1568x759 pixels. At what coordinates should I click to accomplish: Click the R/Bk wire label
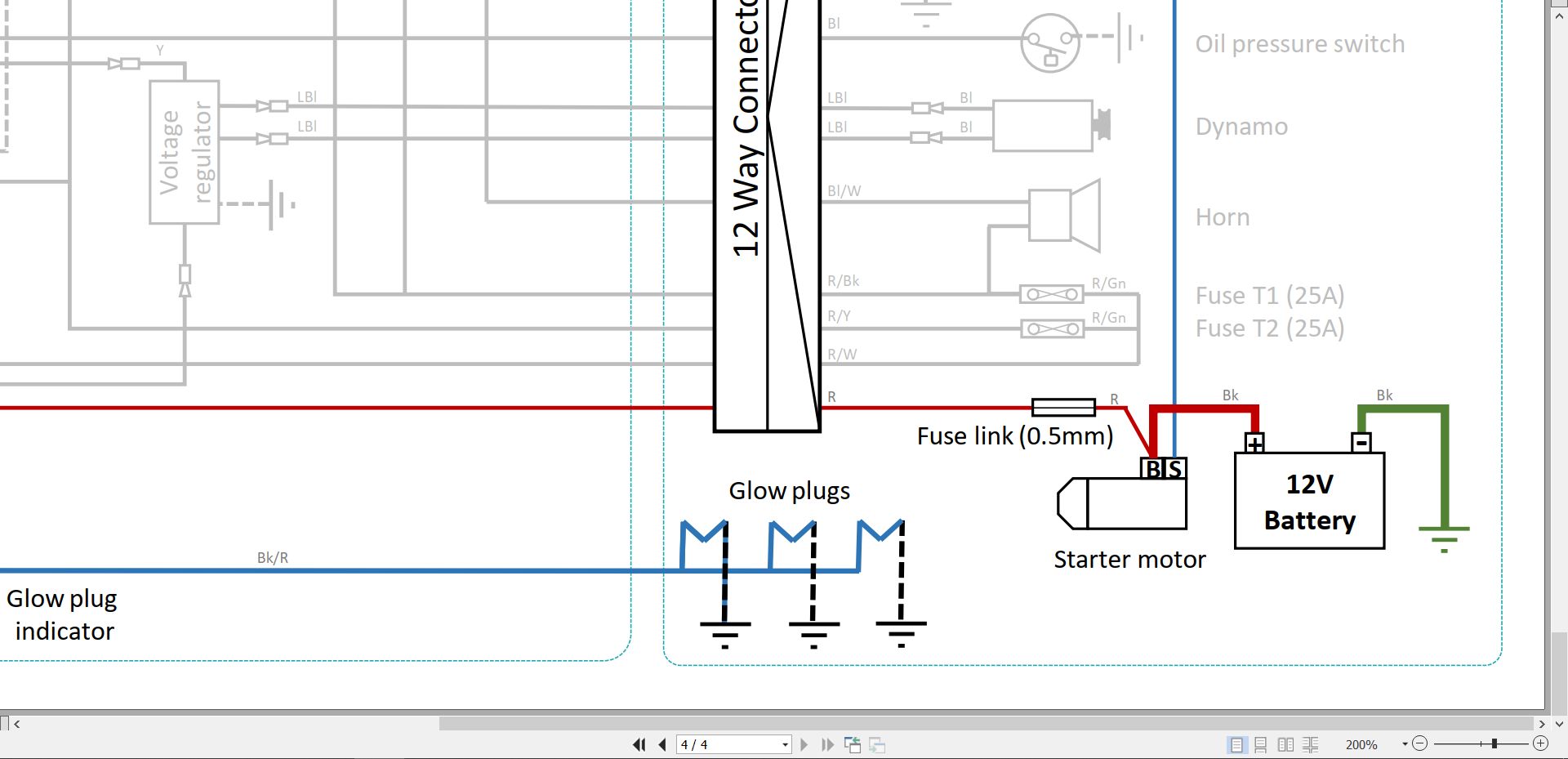[x=844, y=281]
